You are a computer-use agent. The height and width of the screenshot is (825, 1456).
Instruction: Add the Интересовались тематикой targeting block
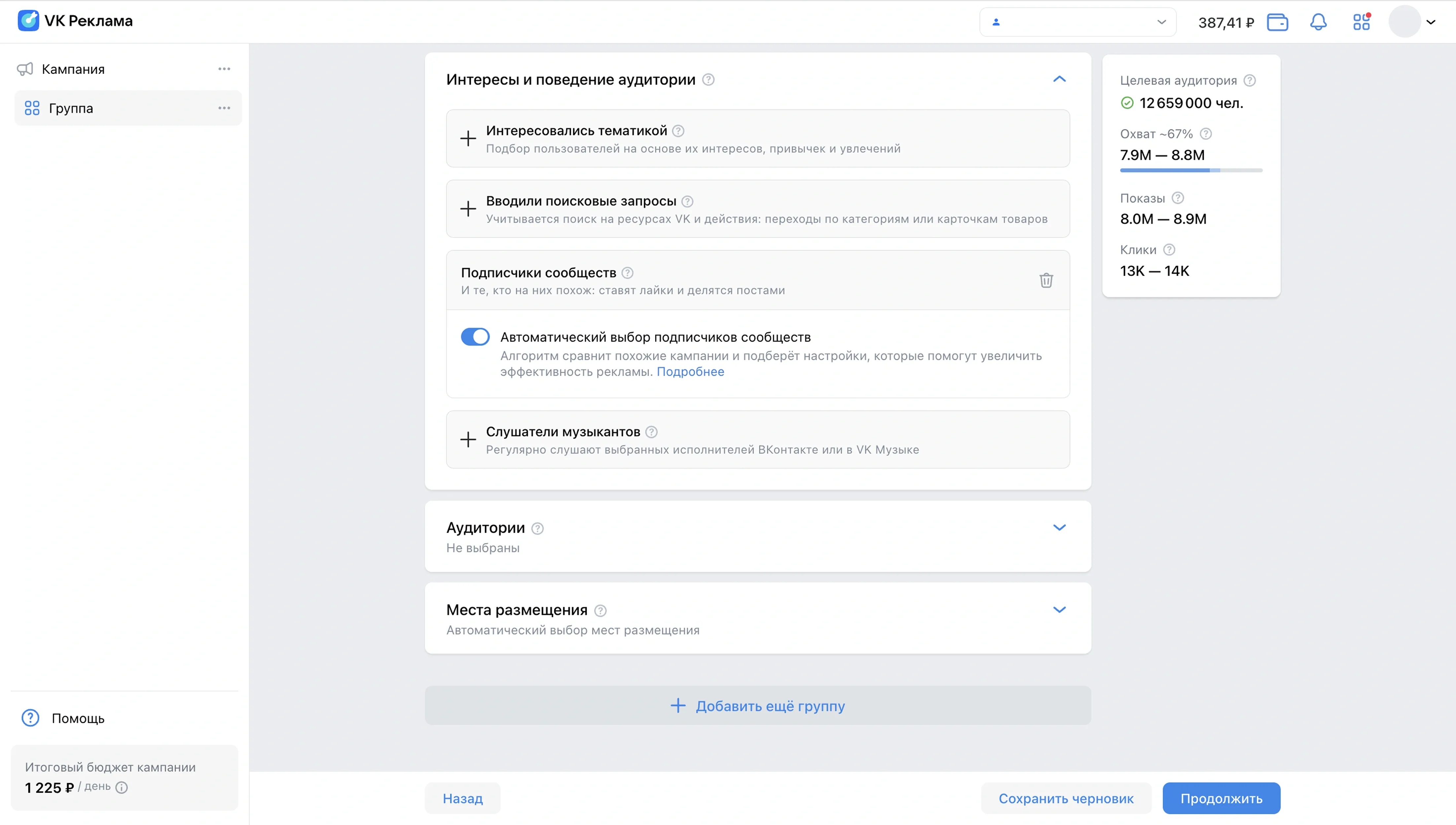pyautogui.click(x=468, y=138)
